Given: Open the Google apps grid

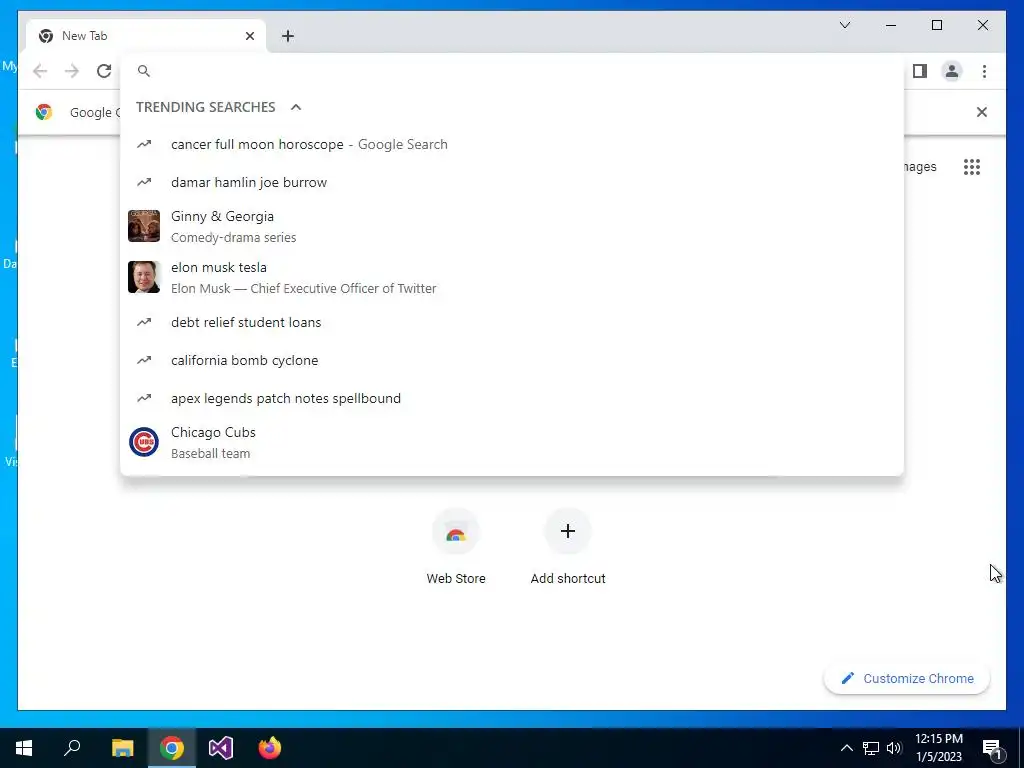Looking at the screenshot, I should pyautogui.click(x=972, y=167).
